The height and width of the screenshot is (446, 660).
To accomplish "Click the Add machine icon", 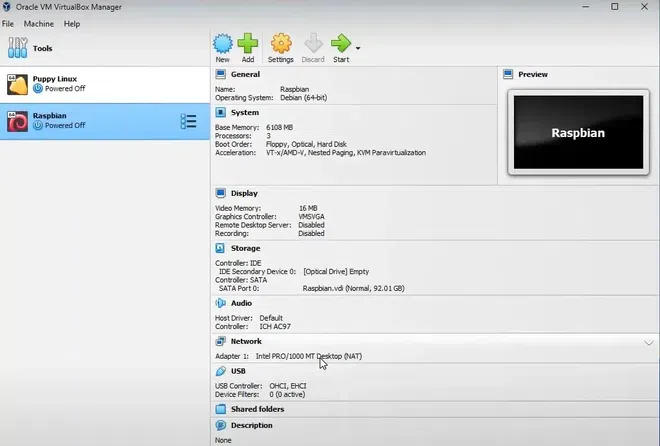I will click(x=248, y=43).
